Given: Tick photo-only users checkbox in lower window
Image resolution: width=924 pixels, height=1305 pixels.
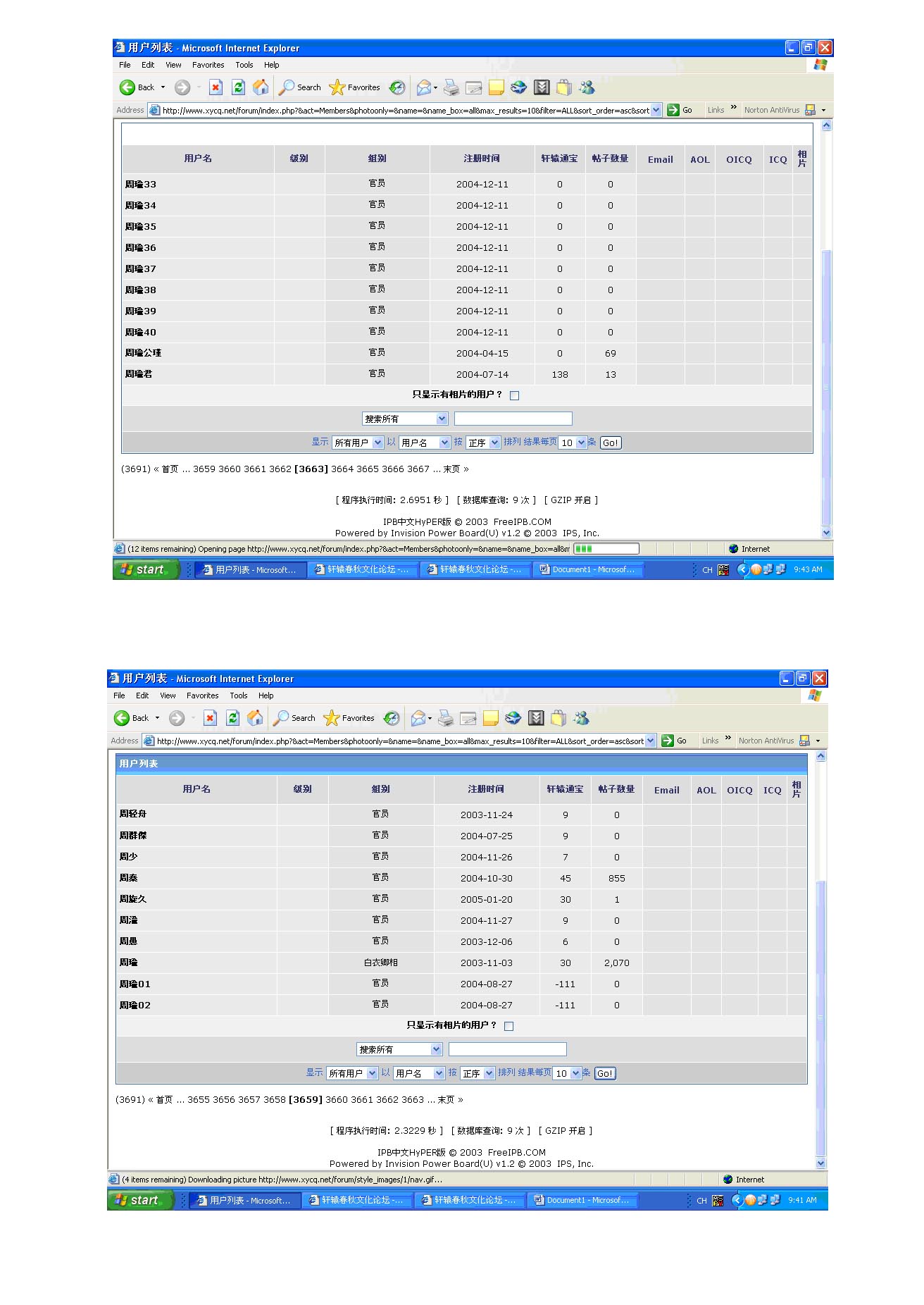Looking at the screenshot, I should click(509, 1026).
